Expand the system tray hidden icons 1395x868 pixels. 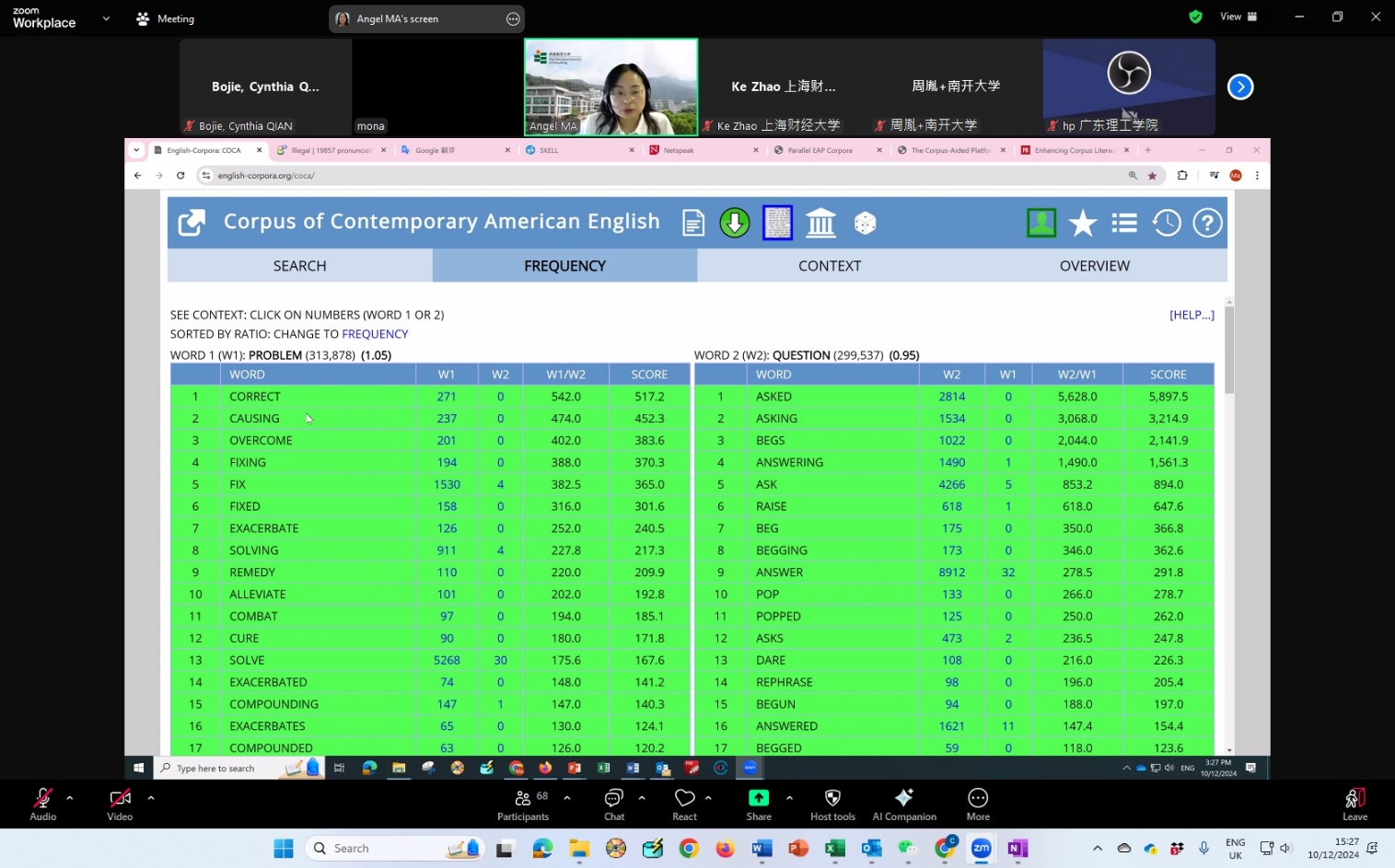(1098, 848)
